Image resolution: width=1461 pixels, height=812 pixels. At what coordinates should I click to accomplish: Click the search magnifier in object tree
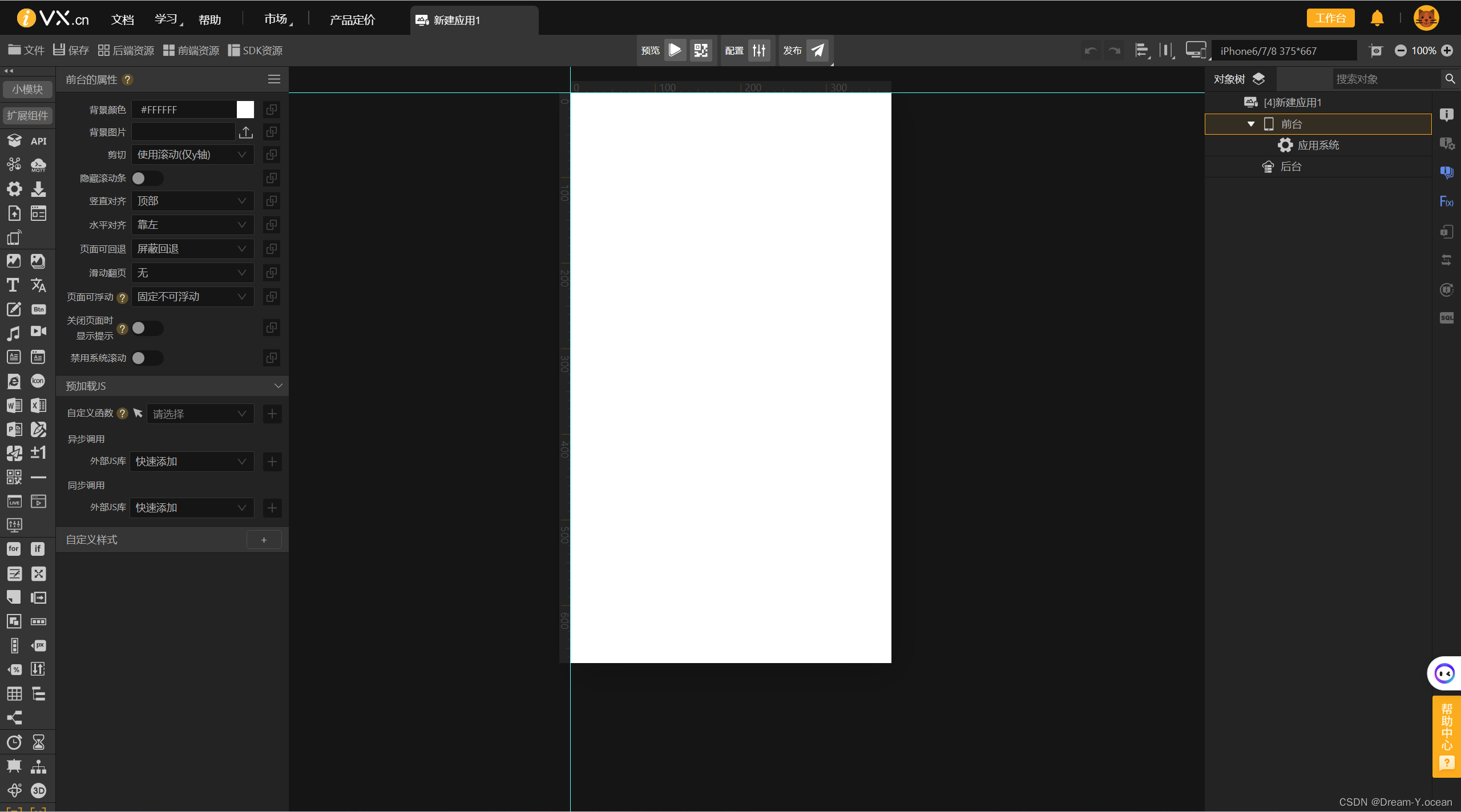1450,79
